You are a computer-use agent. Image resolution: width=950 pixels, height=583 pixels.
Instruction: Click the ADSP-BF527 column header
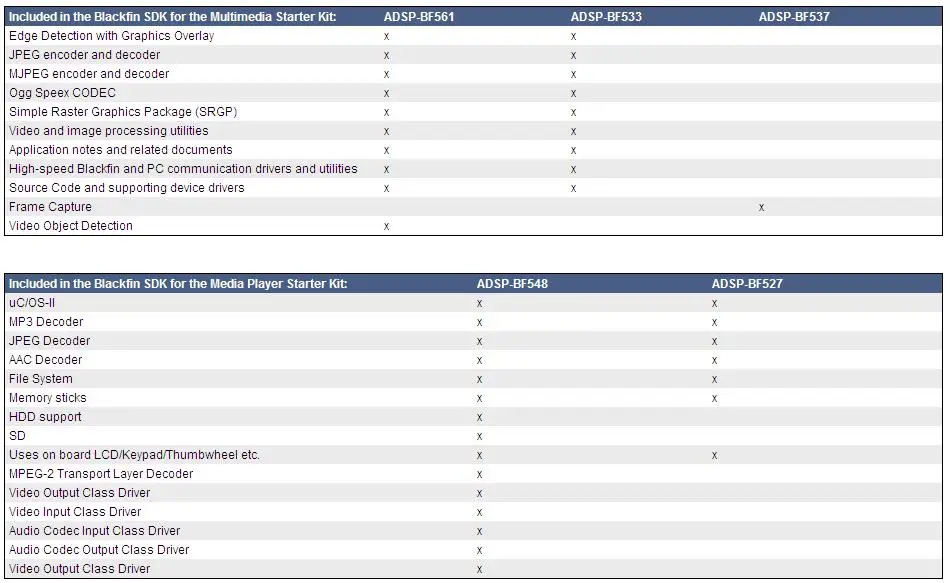click(x=747, y=284)
